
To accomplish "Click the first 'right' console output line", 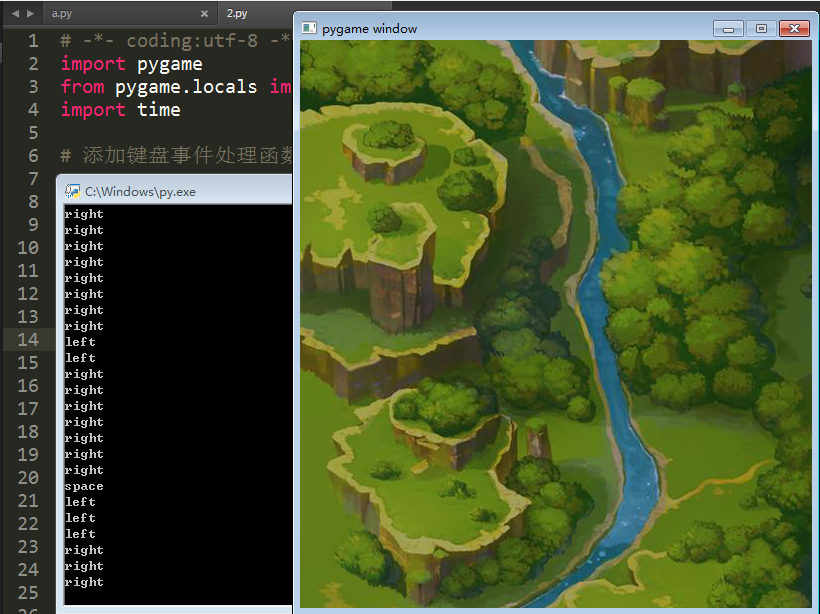I will pyautogui.click(x=84, y=214).
